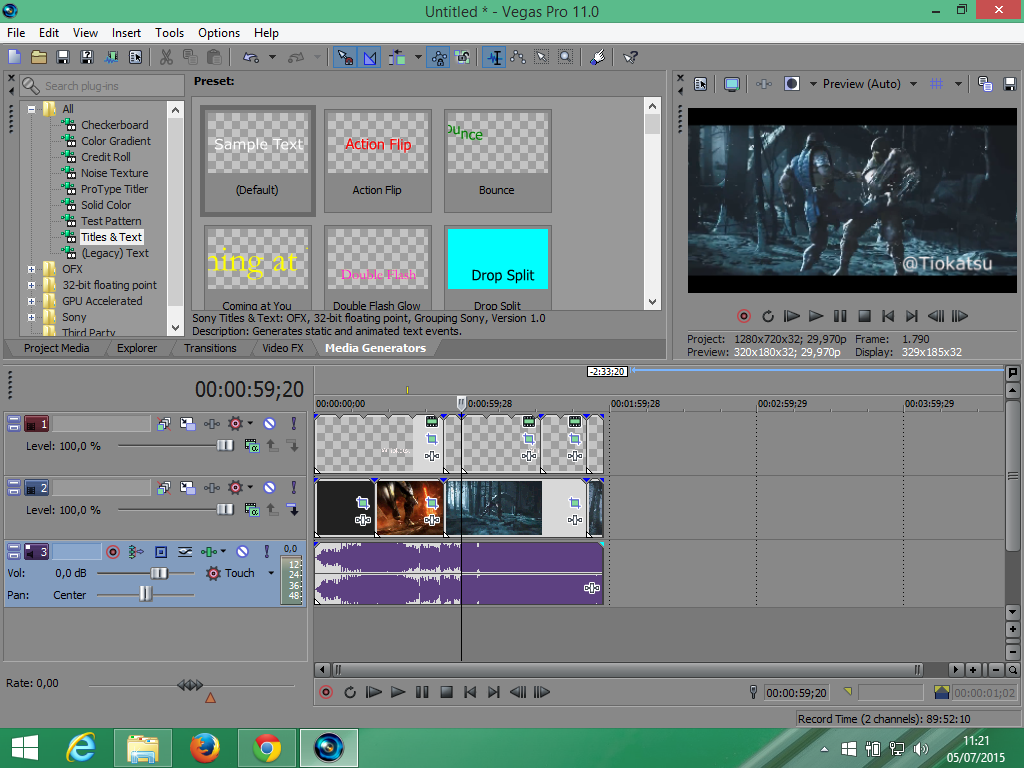The image size is (1024, 768).
Task: Arm audio track 3 for record
Action: point(112,552)
